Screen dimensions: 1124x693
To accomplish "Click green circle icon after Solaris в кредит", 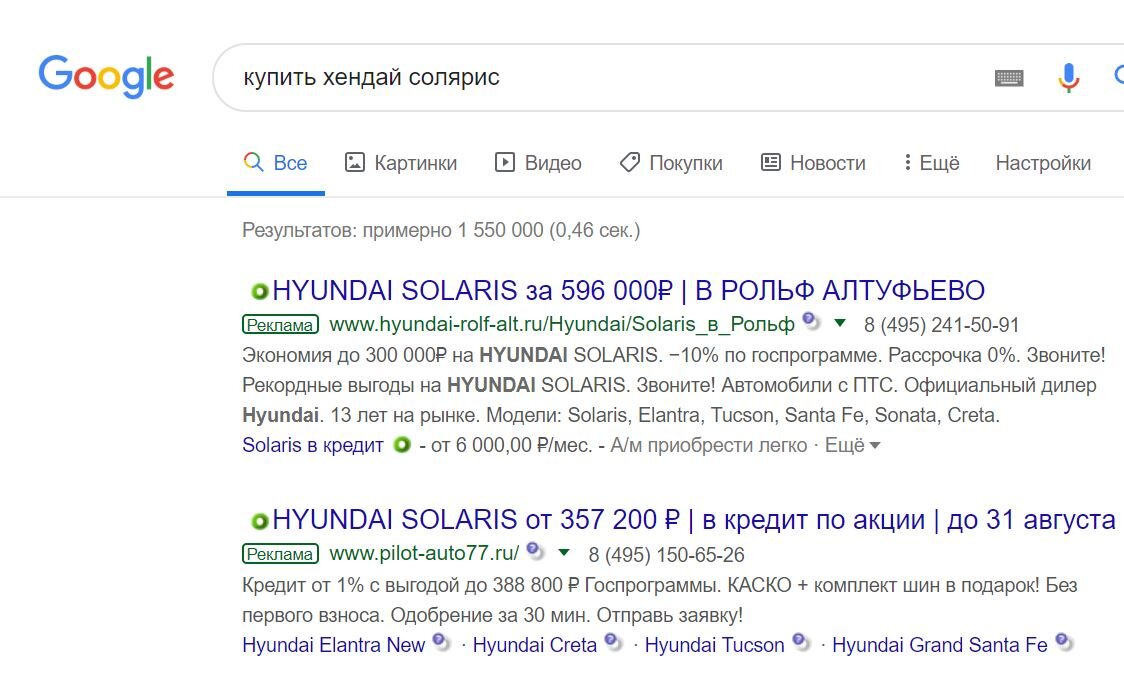I will [402, 445].
